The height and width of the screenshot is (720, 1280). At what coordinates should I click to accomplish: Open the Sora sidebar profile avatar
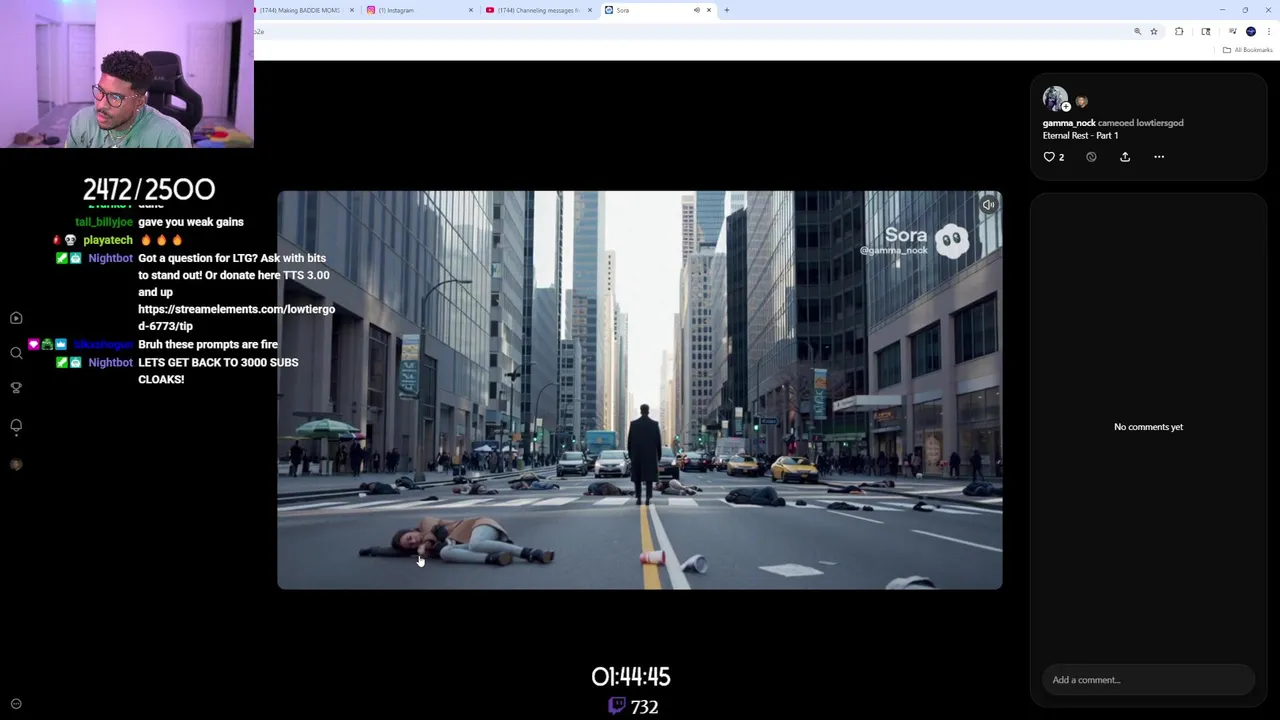(x=16, y=464)
